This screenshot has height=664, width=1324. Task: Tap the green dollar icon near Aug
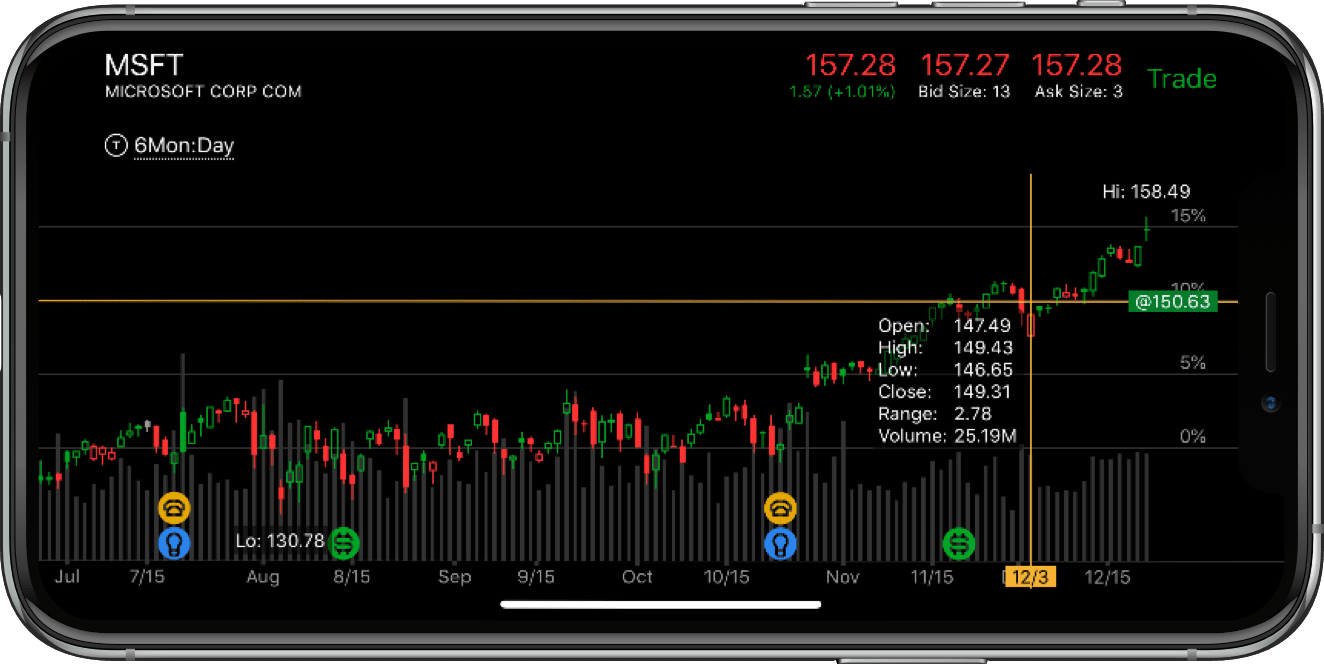[x=345, y=543]
